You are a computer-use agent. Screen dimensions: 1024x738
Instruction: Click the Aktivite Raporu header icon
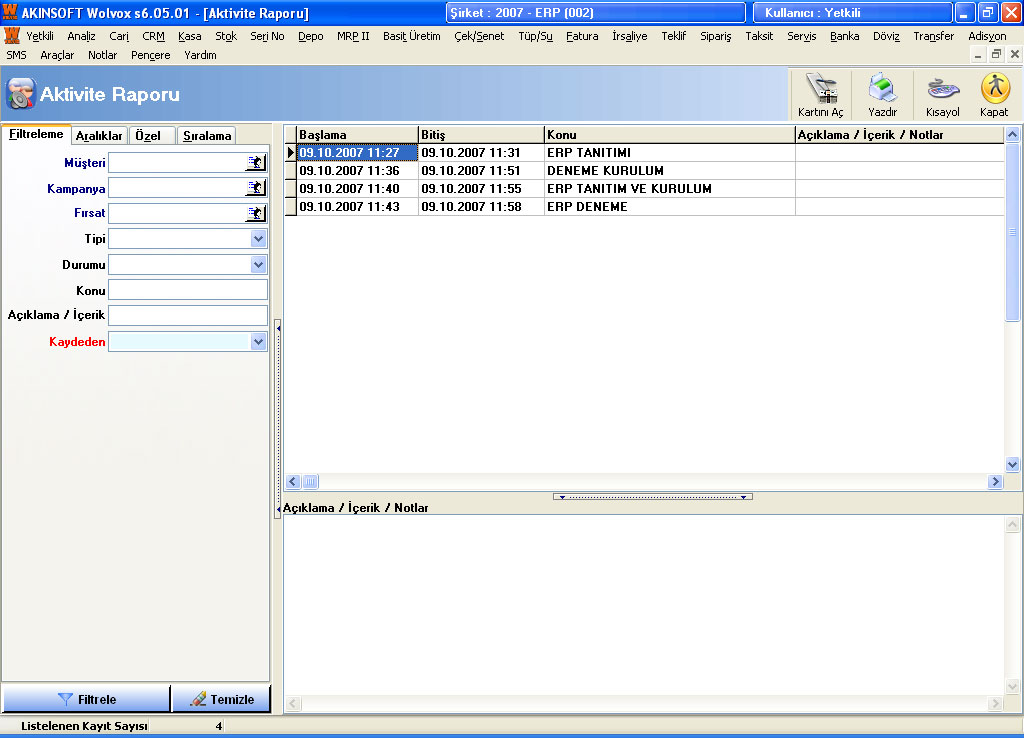(x=21, y=94)
